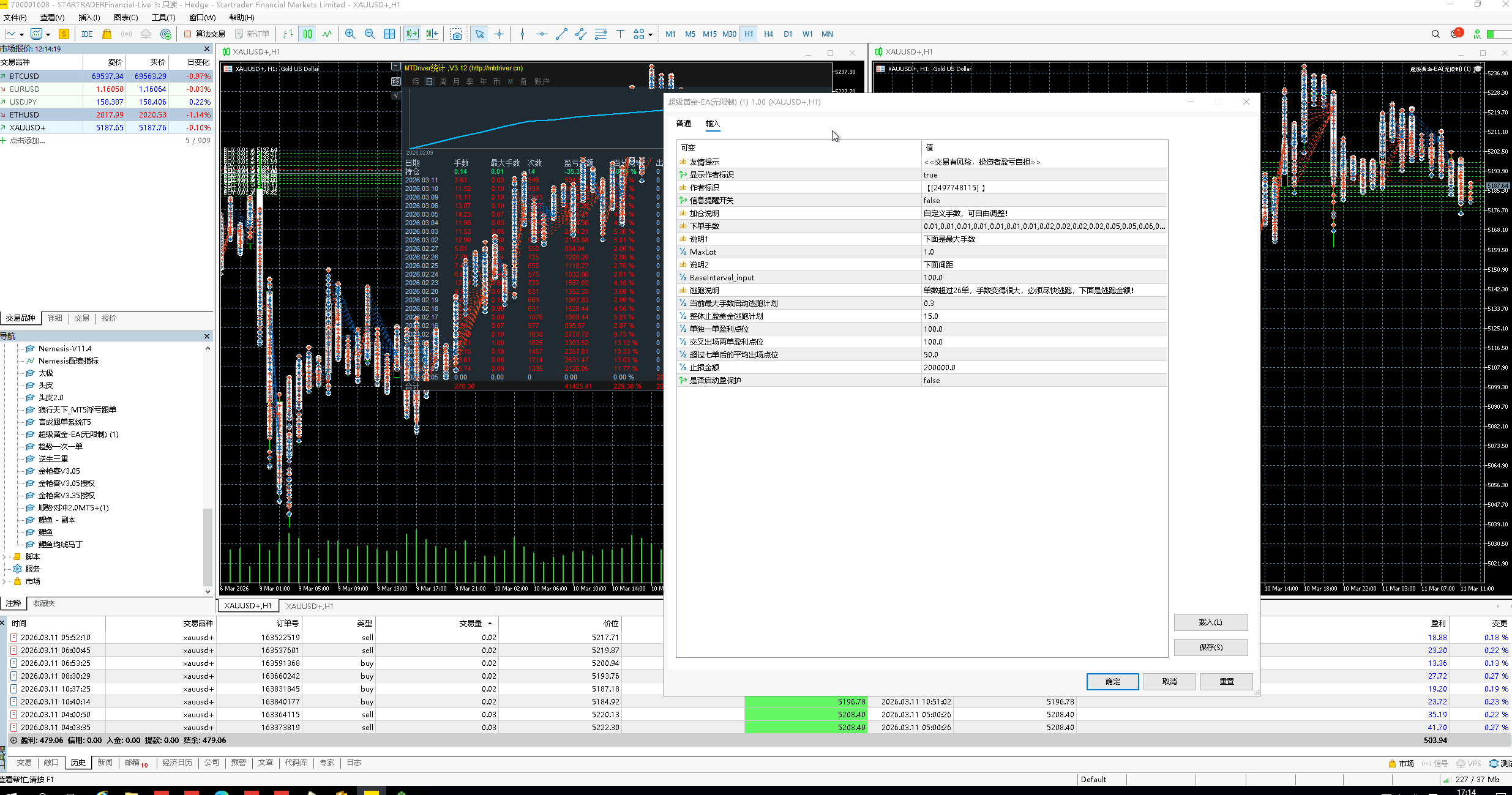
Task: Click the zoom in magnifier icon
Action: click(350, 34)
